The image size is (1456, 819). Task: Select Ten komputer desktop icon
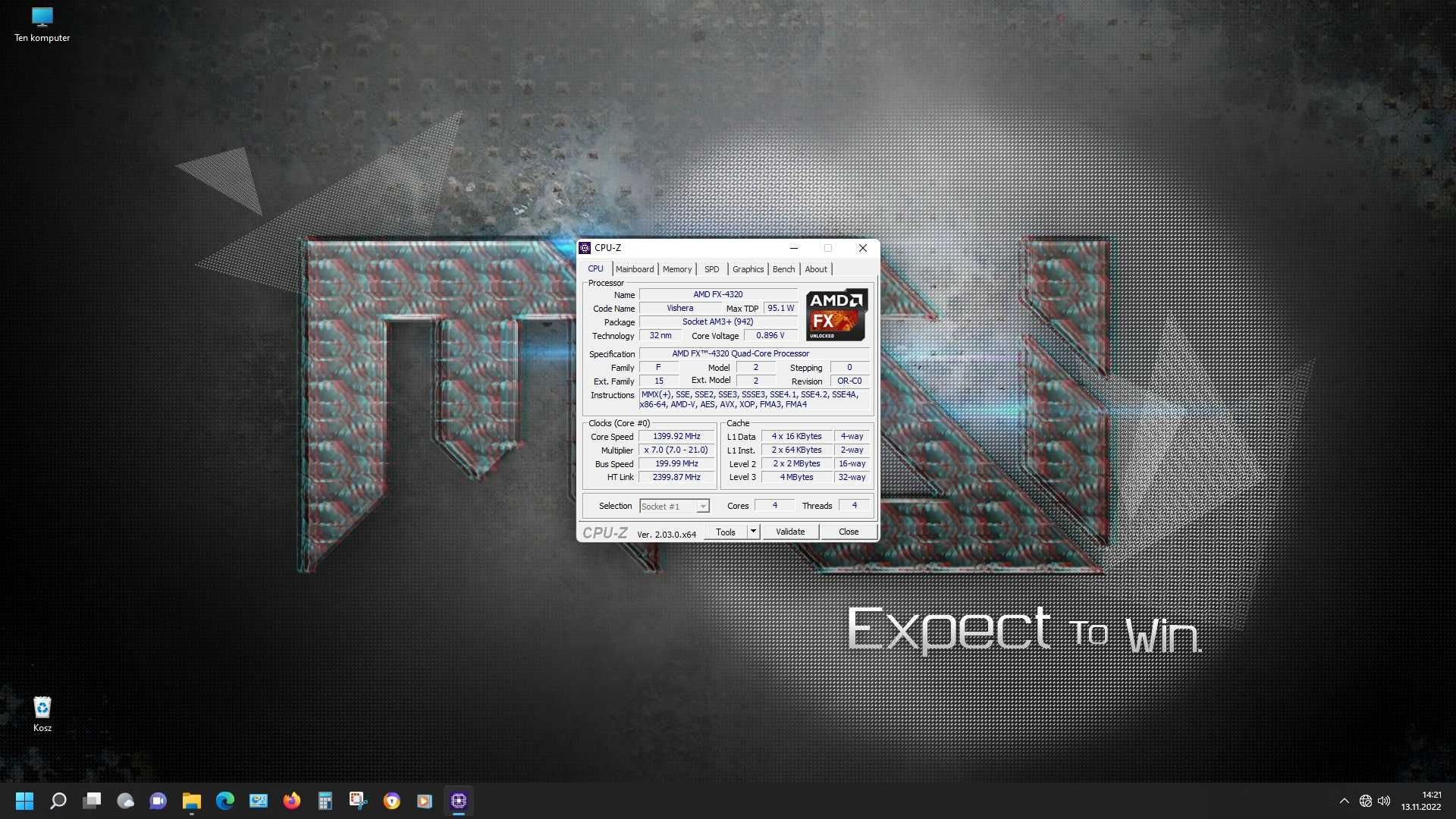(42, 24)
